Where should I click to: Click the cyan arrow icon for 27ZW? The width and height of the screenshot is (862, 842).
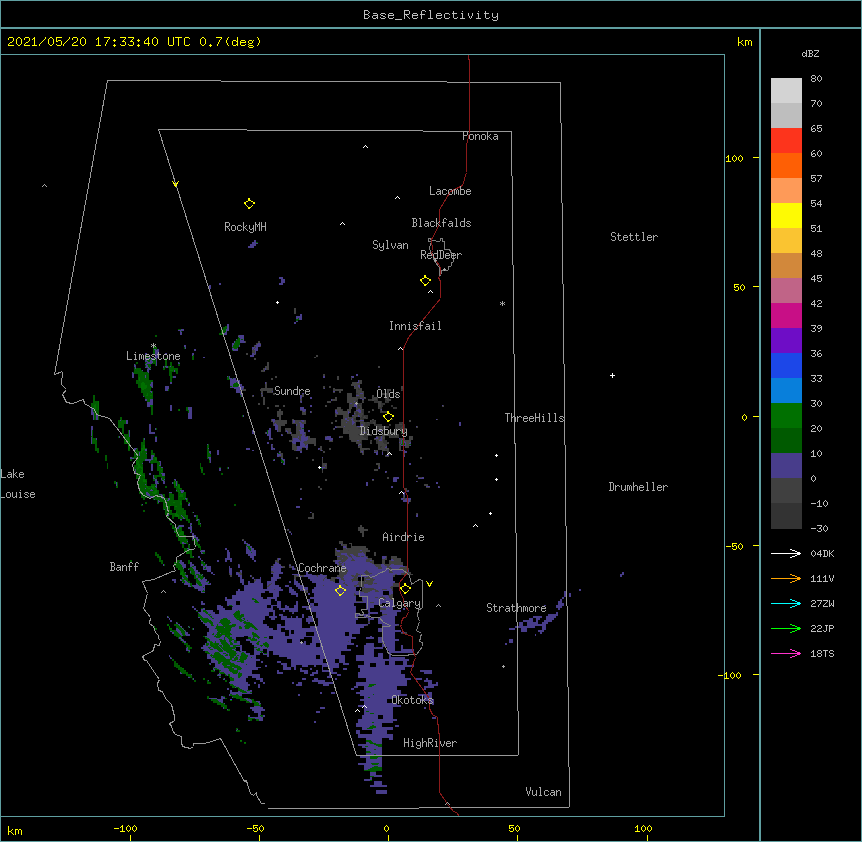(786, 603)
